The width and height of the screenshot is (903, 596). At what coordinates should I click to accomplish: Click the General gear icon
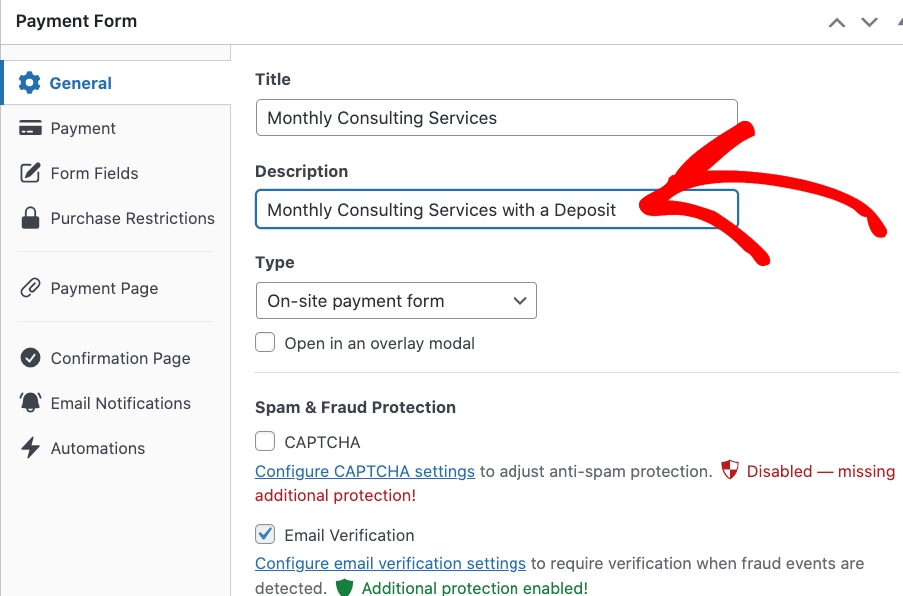[30, 83]
